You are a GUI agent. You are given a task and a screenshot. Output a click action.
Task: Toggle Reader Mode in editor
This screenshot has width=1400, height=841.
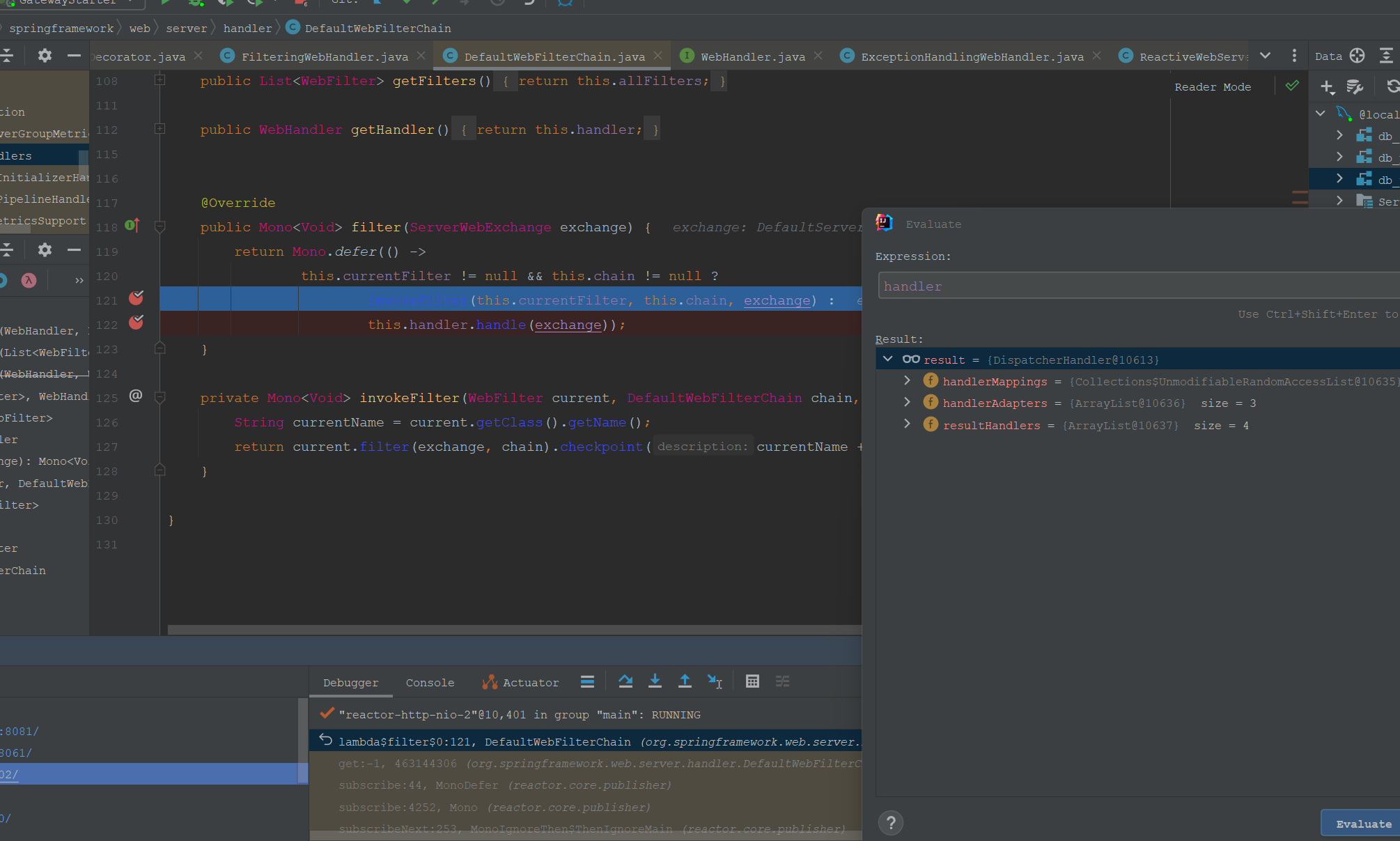point(1213,87)
